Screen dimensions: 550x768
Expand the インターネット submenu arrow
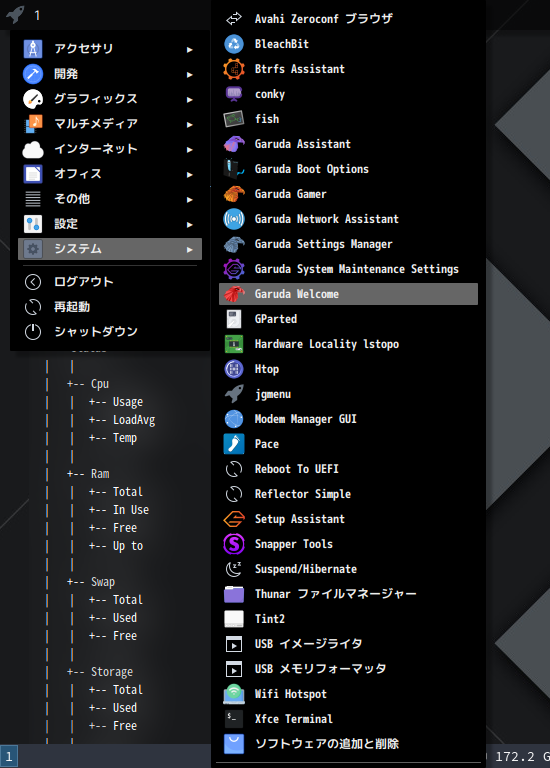pyautogui.click(x=190, y=149)
